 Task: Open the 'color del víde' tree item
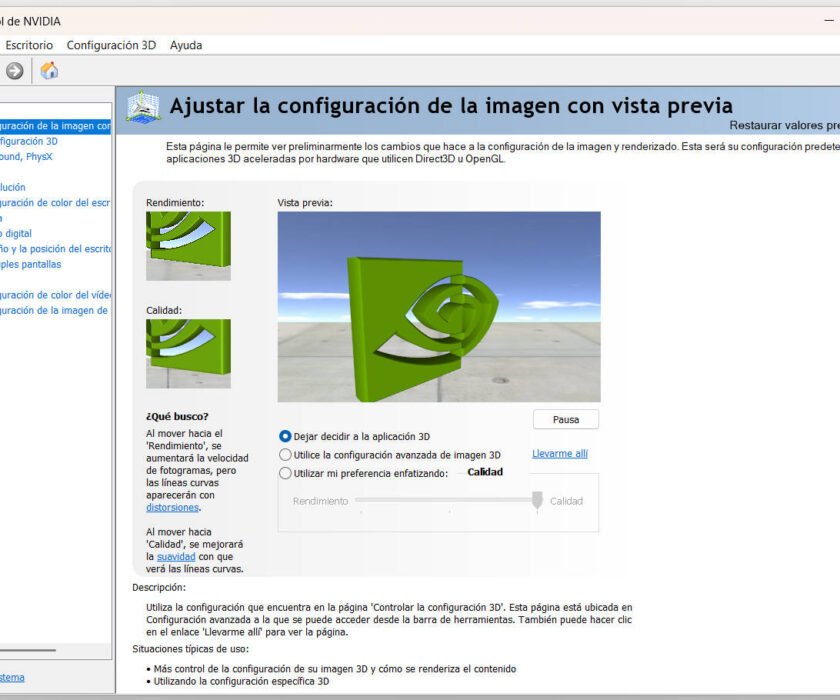point(55,295)
